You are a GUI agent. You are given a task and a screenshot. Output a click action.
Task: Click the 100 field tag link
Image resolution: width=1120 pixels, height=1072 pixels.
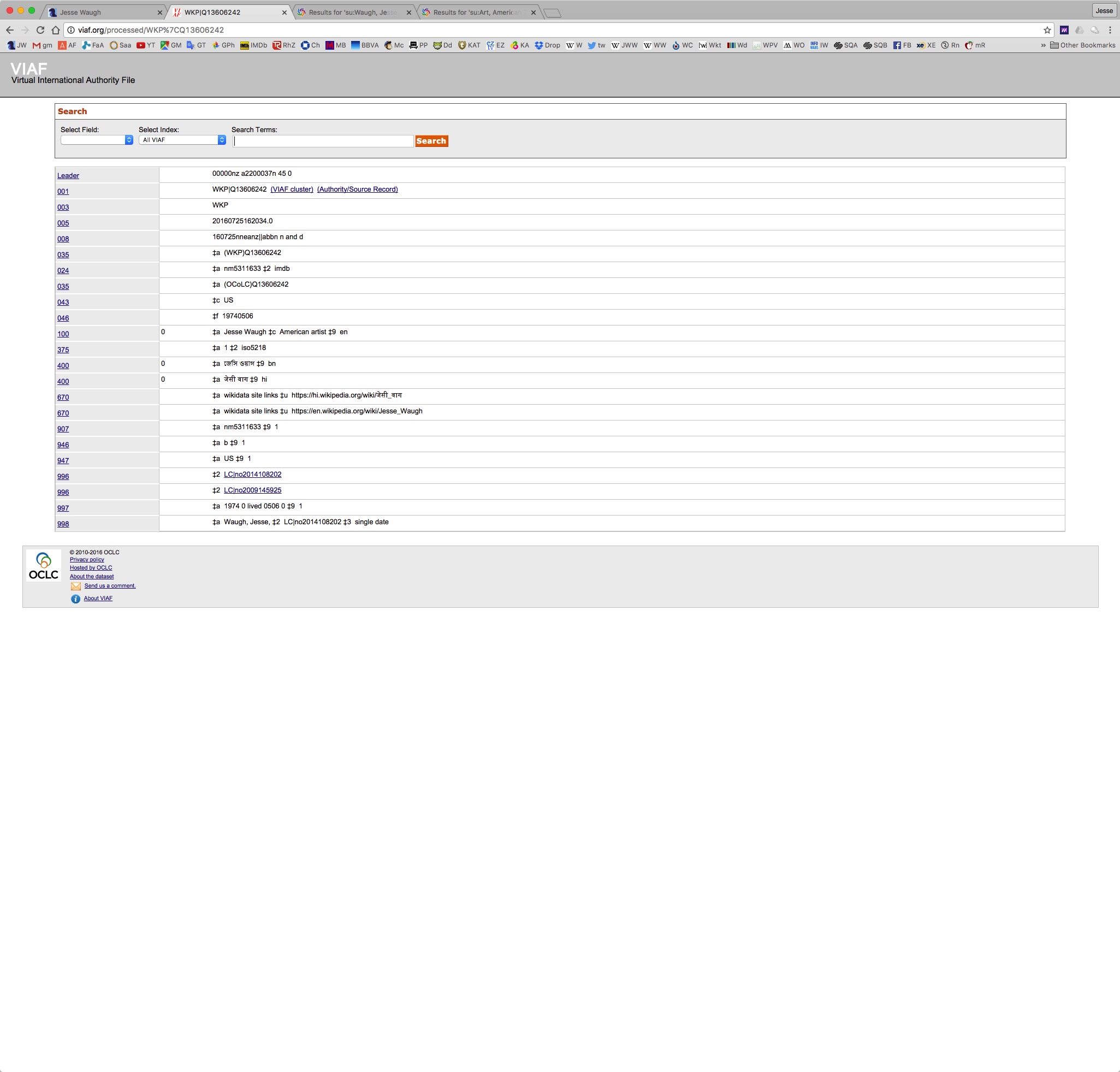(63, 334)
